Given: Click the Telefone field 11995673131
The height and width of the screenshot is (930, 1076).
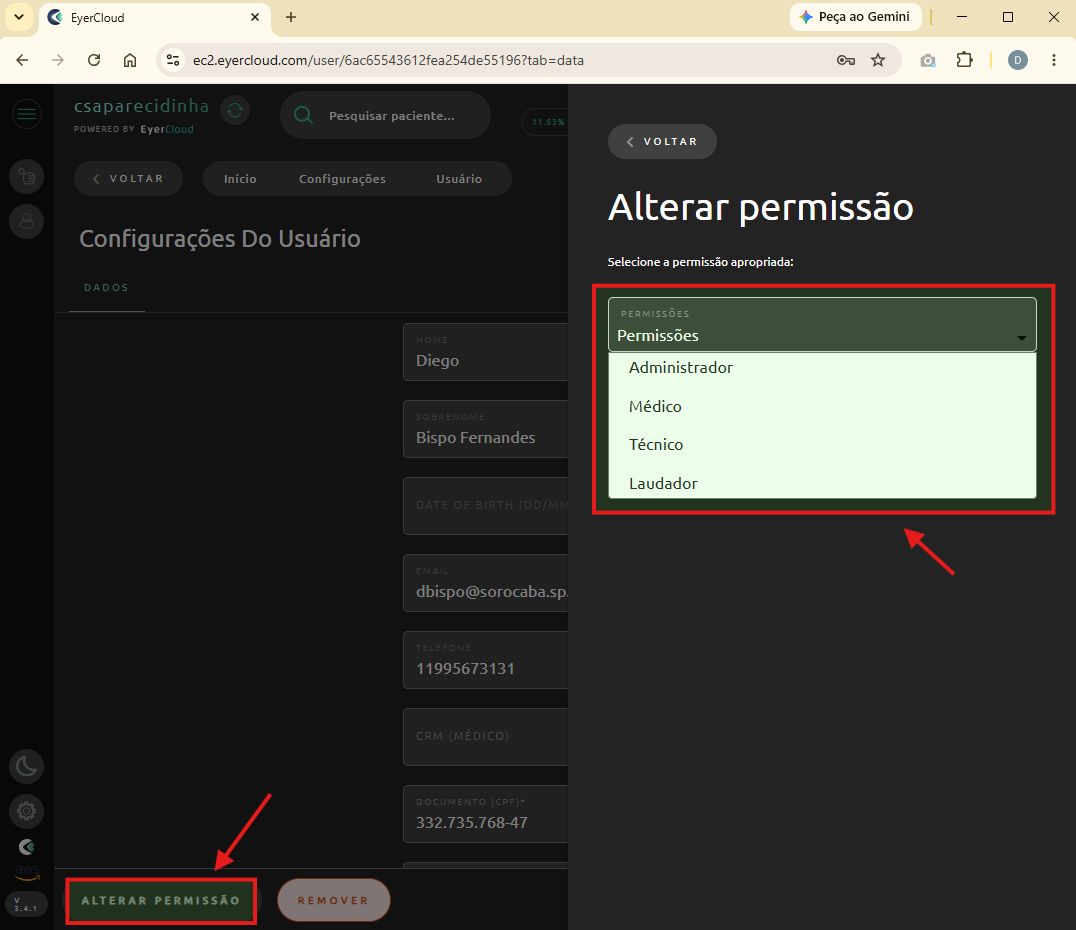Looking at the screenshot, I should (x=486, y=660).
